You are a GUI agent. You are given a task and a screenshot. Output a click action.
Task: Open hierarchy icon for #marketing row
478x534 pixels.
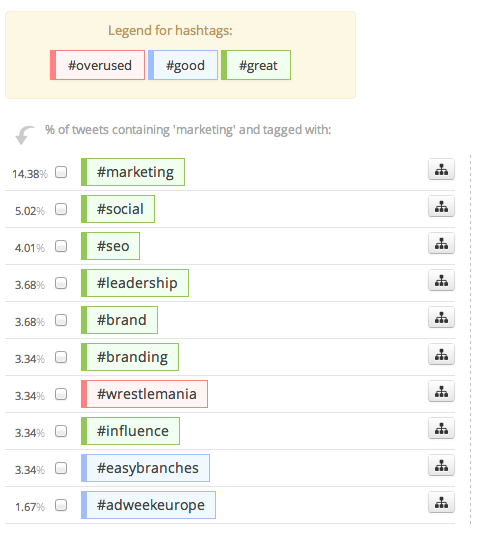(x=441, y=169)
